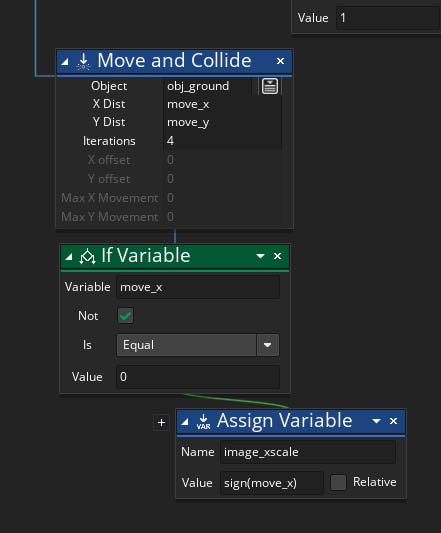The width and height of the screenshot is (441, 533).
Task: Collapse the If Variable node
Action: (69, 257)
